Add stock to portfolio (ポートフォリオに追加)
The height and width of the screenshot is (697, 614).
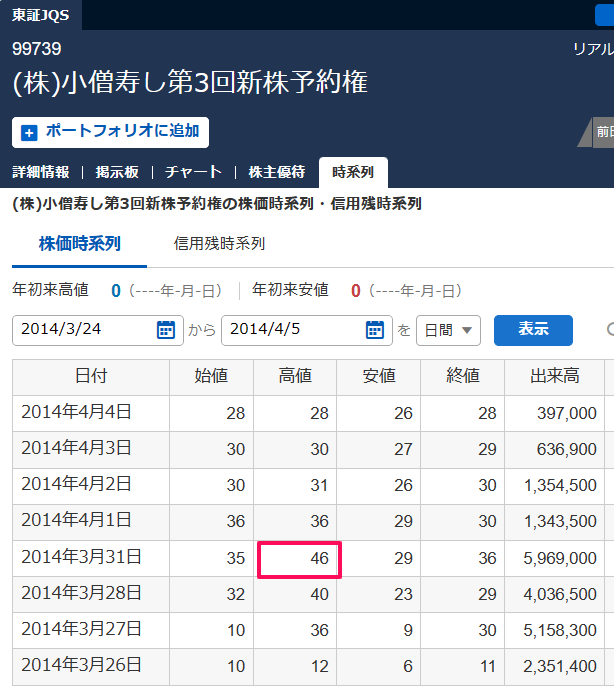click(110, 132)
